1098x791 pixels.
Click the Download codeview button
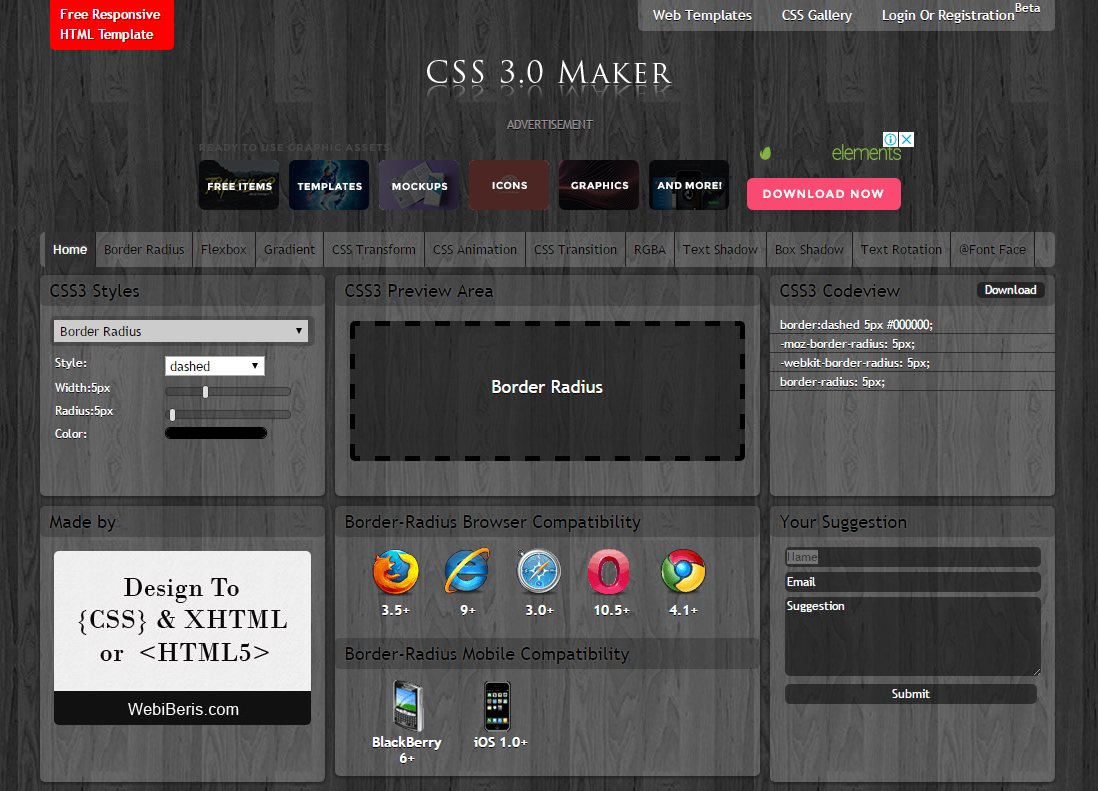(1010, 290)
